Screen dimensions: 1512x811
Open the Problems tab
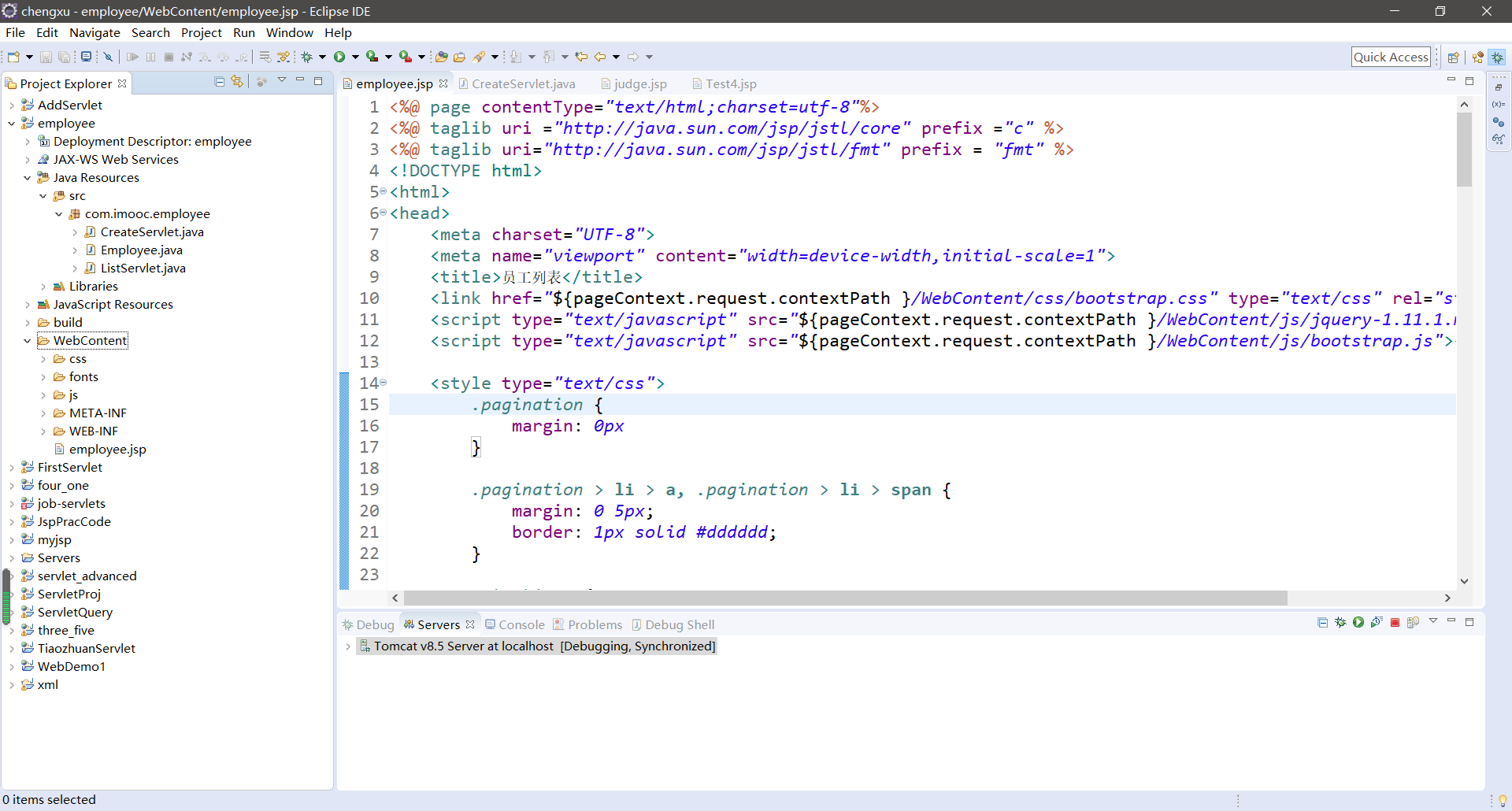tap(587, 624)
